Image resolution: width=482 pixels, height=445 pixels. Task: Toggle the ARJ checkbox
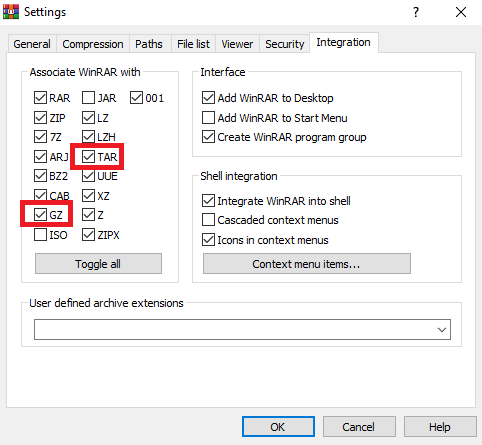[40, 156]
